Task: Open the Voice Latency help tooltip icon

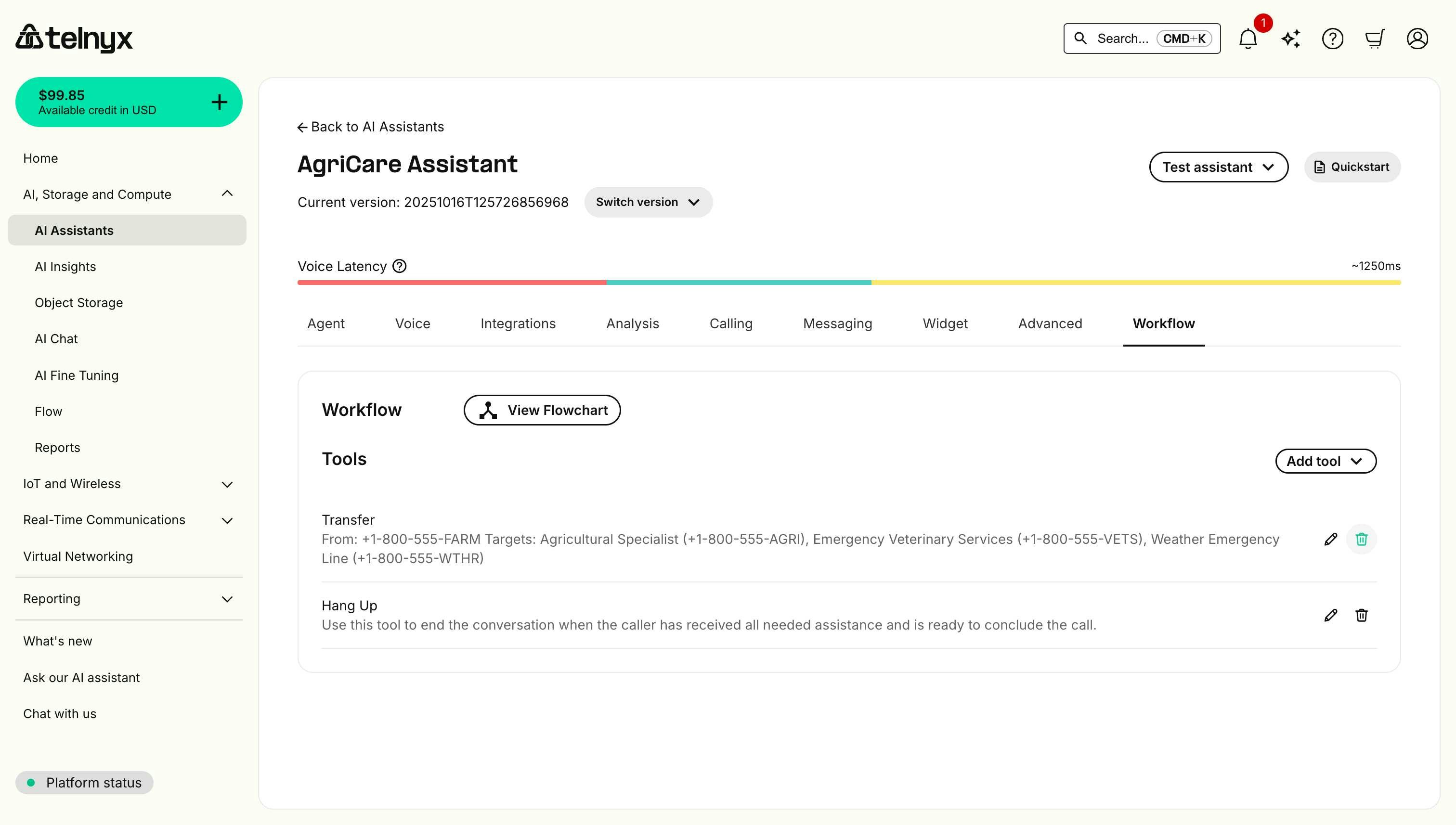Action: pos(399,266)
